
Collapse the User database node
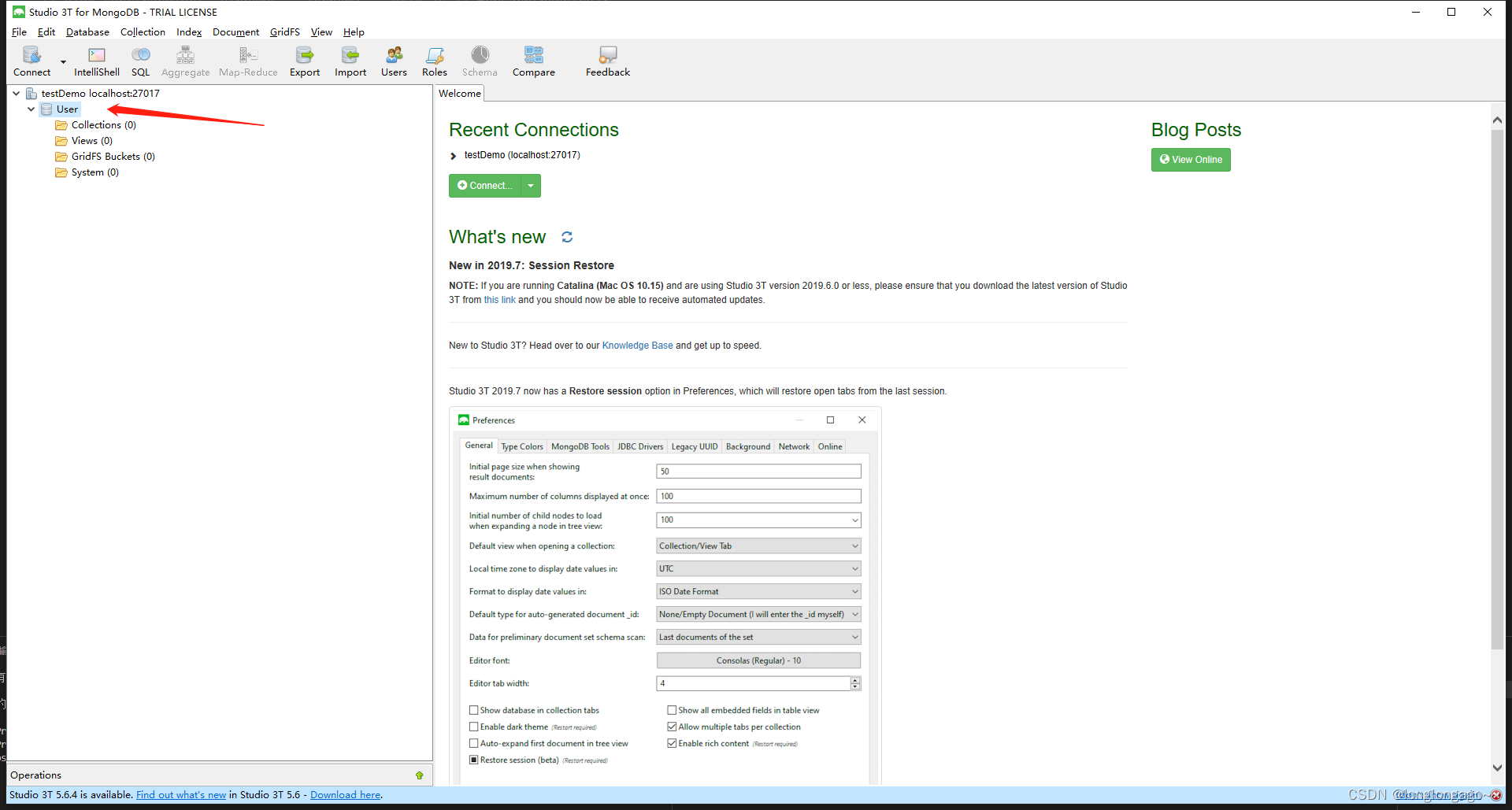tap(31, 109)
